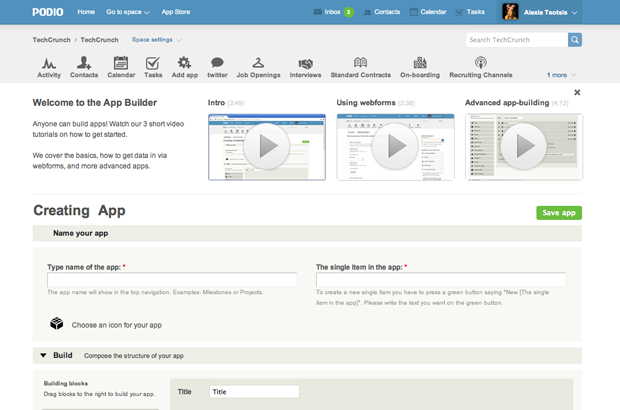Click the Type name of the app field
This screenshot has width=620, height=410.
[172, 280]
